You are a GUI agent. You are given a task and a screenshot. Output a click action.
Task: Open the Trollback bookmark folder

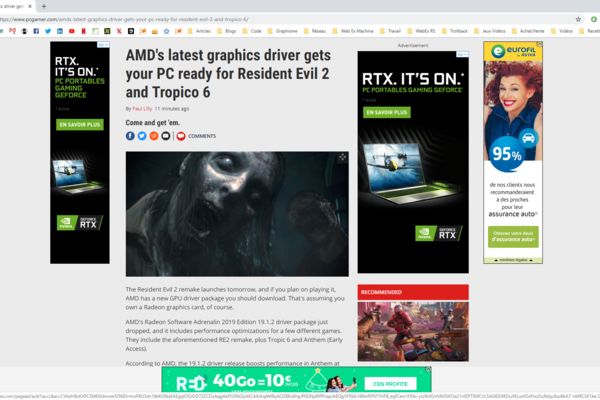coord(455,31)
